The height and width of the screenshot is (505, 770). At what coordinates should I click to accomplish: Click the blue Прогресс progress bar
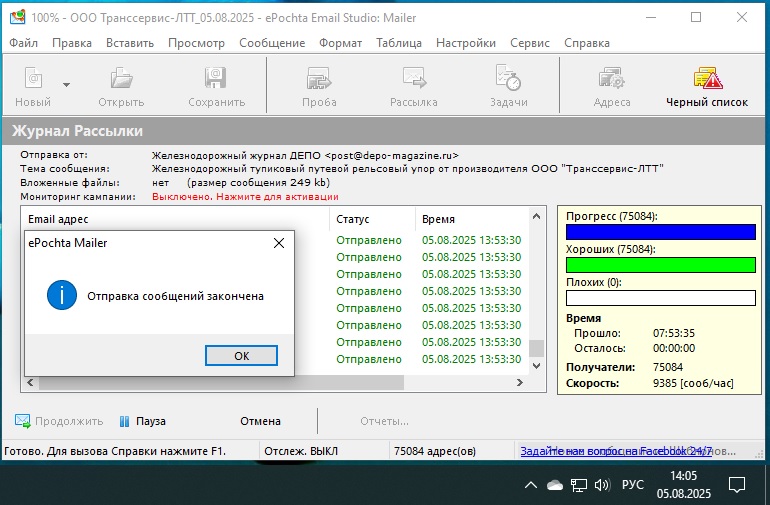(x=660, y=232)
